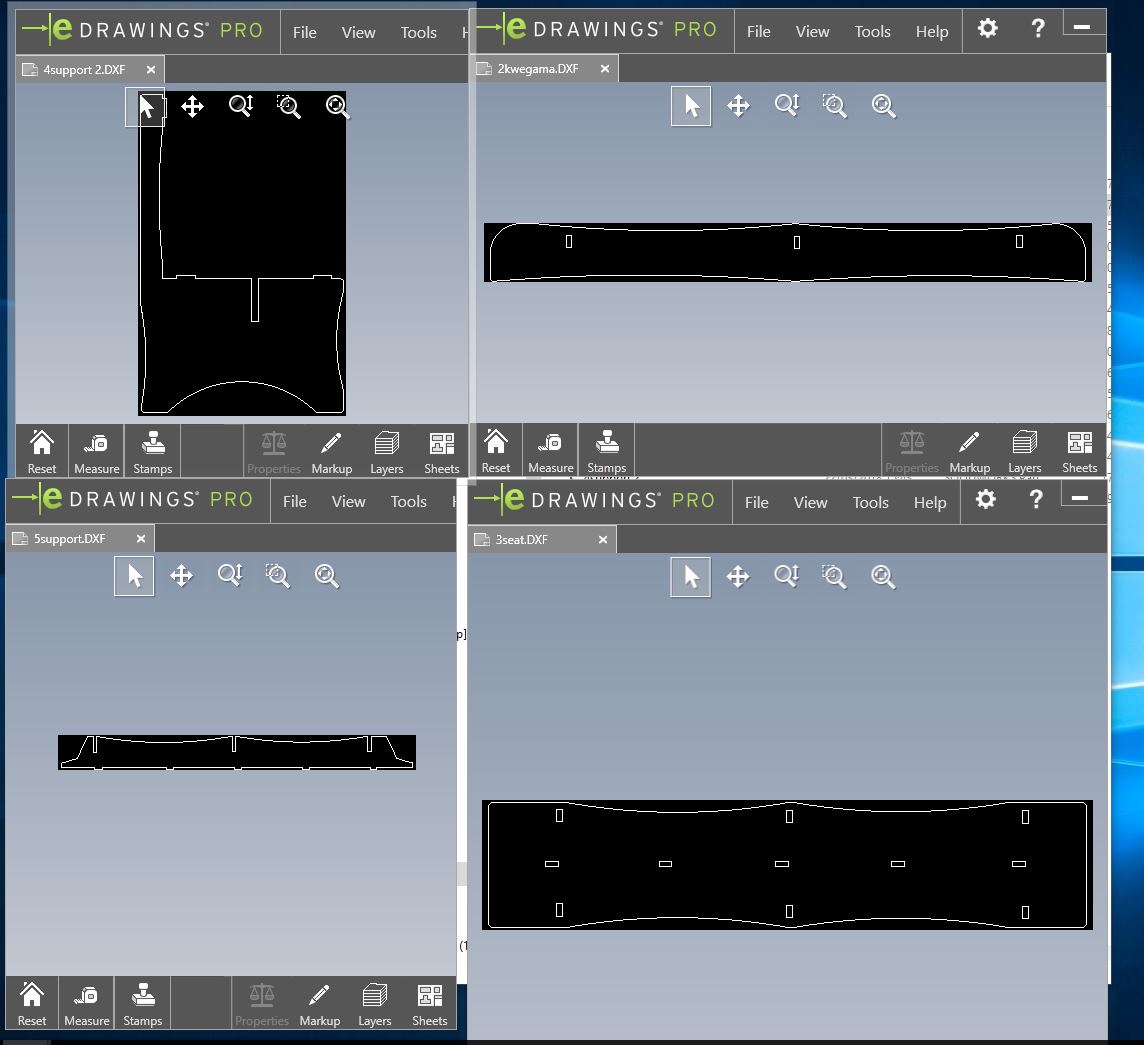Image resolution: width=1144 pixels, height=1045 pixels.
Task: Open Sheets panel in 2kwegama.DXF window
Action: [1080, 451]
